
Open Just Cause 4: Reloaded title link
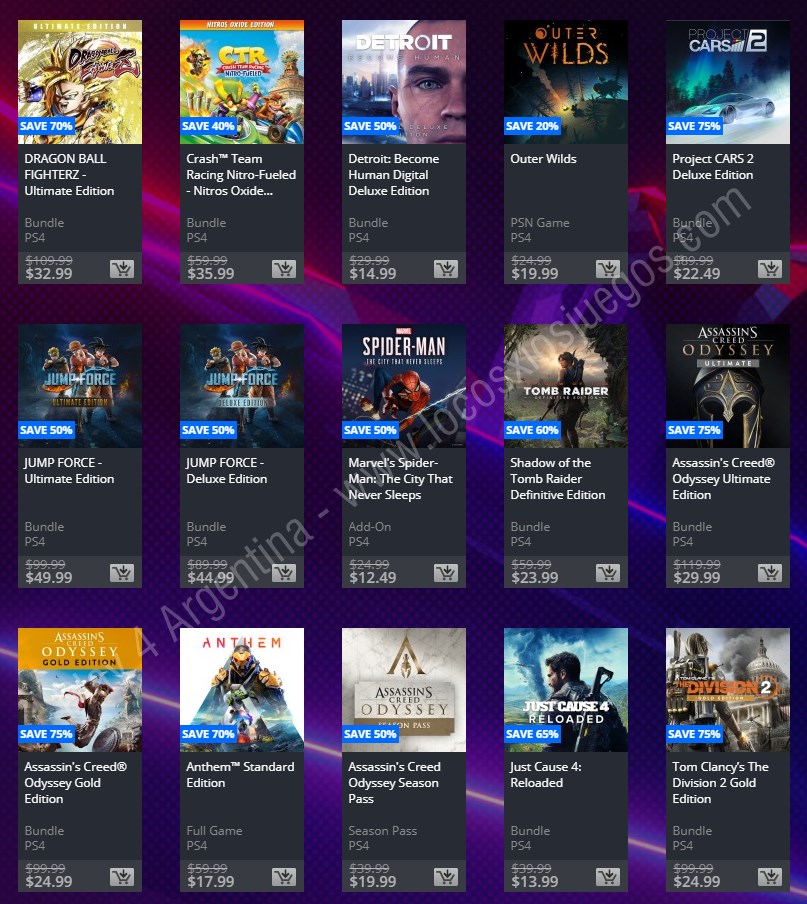coord(545,774)
